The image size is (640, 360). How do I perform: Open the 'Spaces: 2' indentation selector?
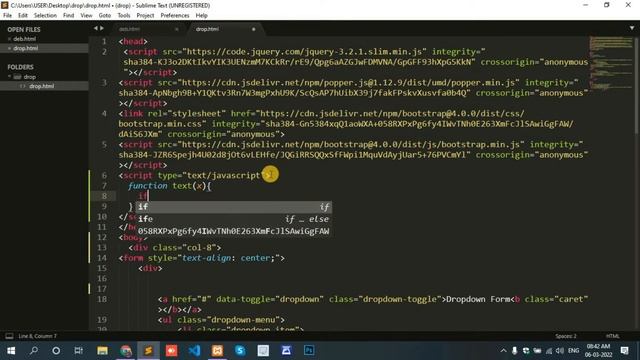click(566, 336)
